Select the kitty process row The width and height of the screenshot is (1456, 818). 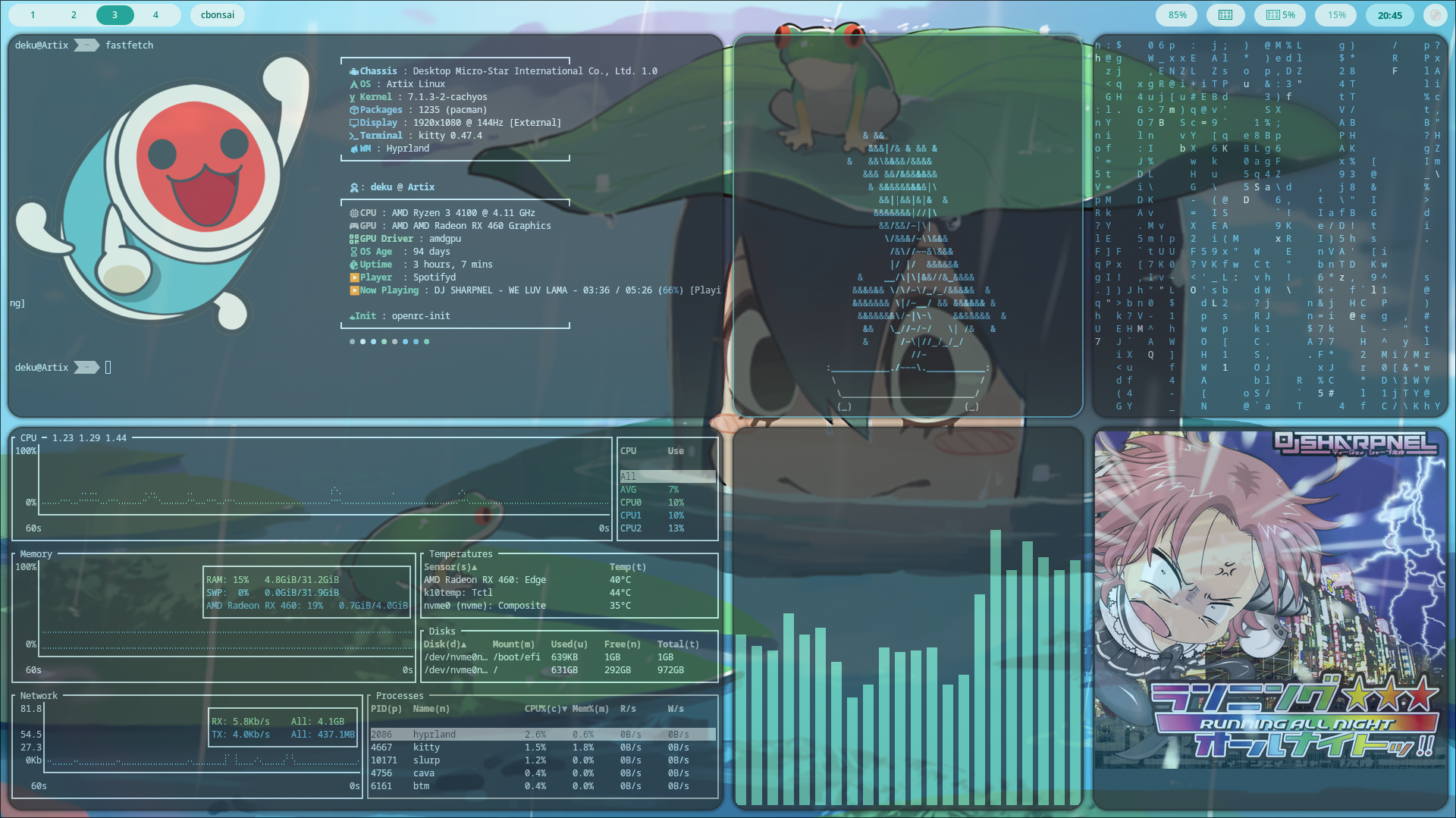(x=543, y=747)
